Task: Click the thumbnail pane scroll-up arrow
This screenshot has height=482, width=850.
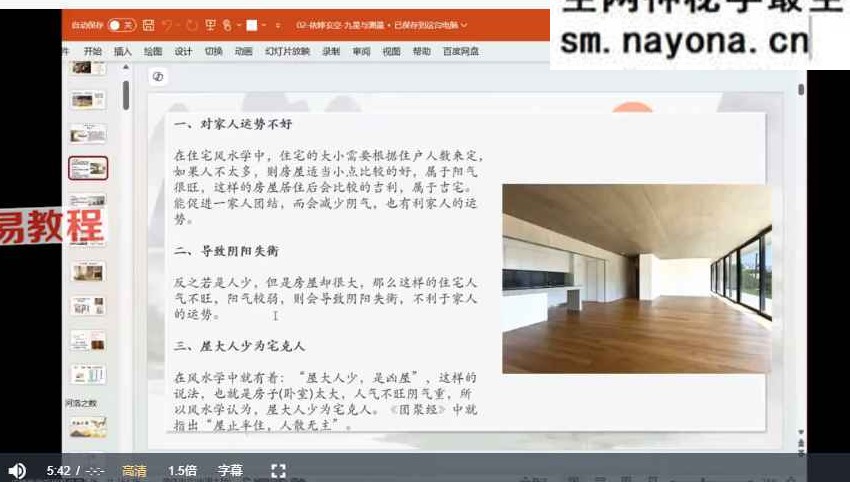Action: click(126, 67)
